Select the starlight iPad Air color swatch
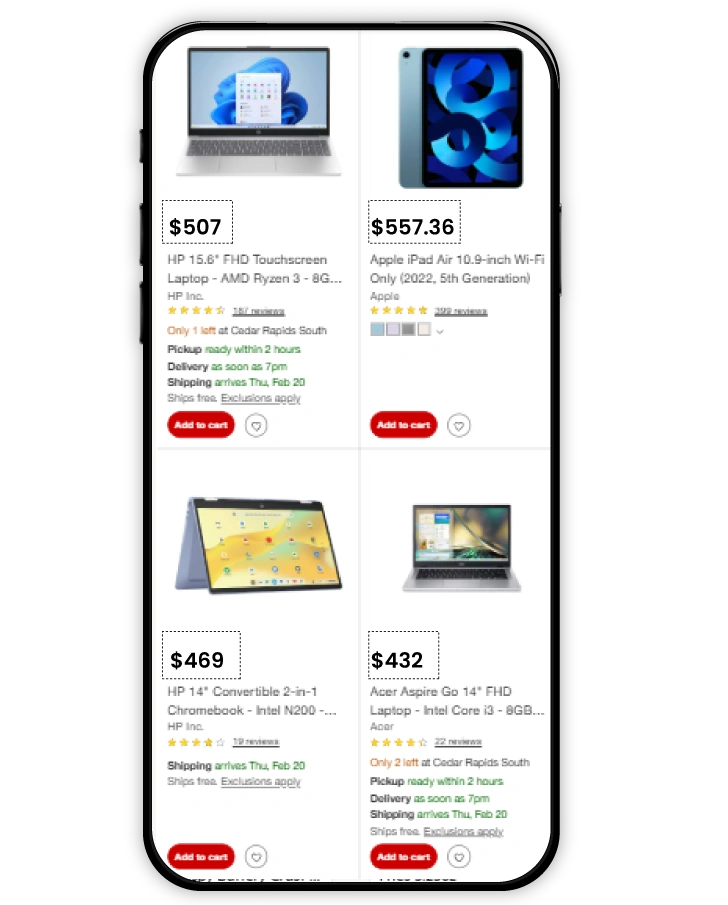 (424, 330)
